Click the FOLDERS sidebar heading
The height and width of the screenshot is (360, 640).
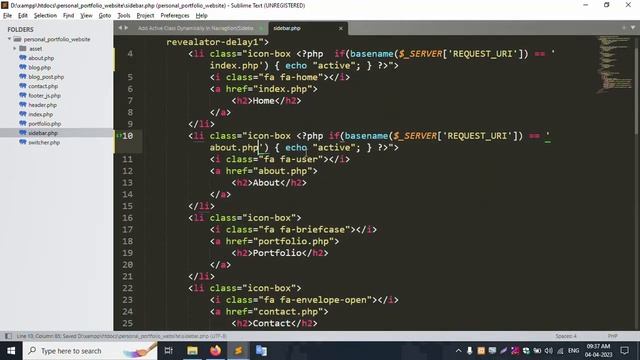20,29
